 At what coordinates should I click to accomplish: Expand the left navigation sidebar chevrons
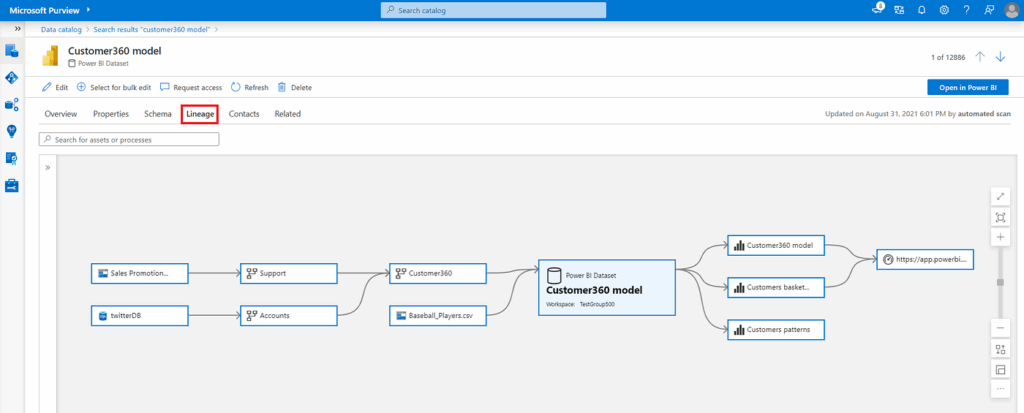(18, 29)
